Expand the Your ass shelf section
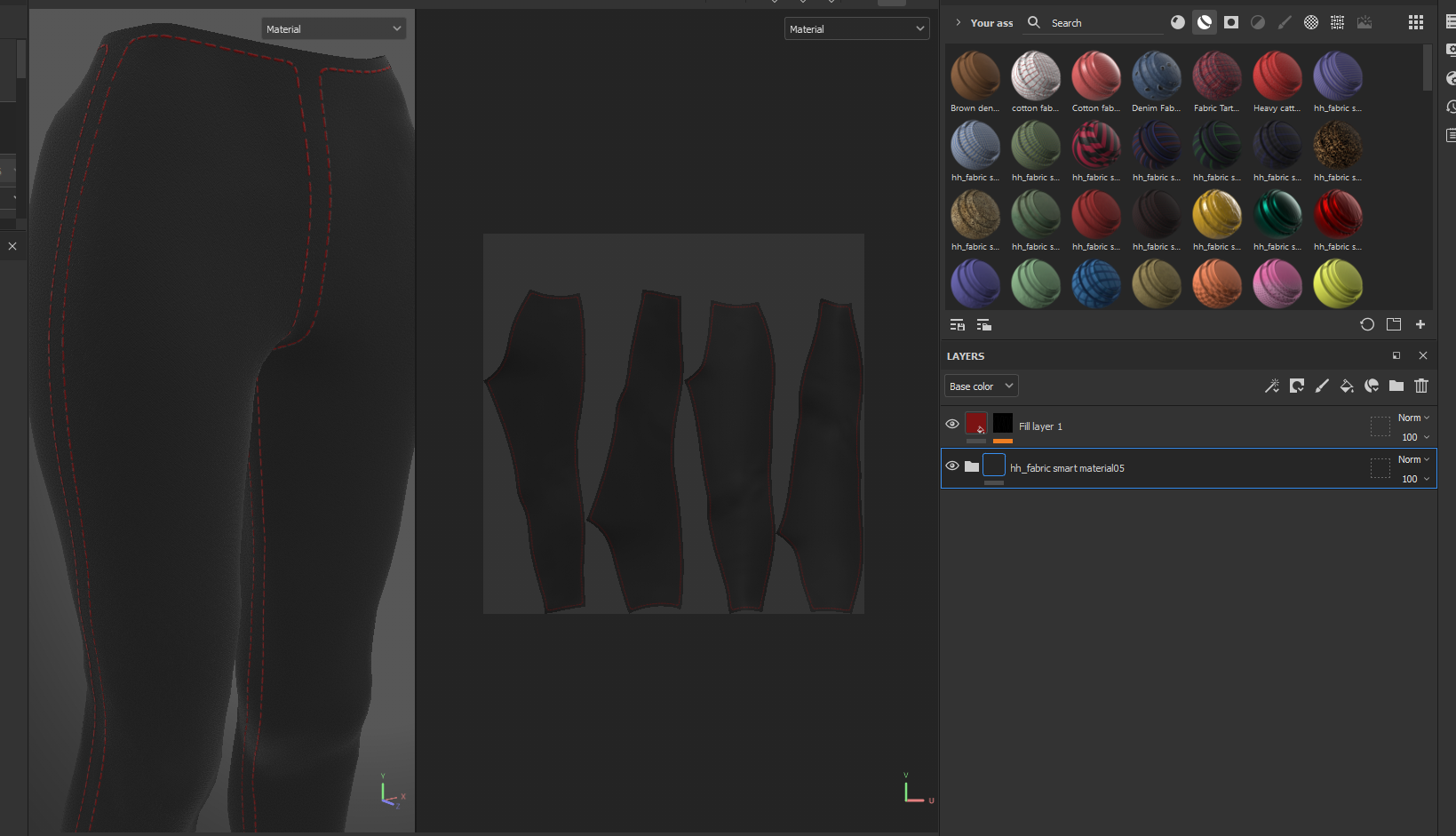Screen dimensions: 1456x836 coord(957,22)
